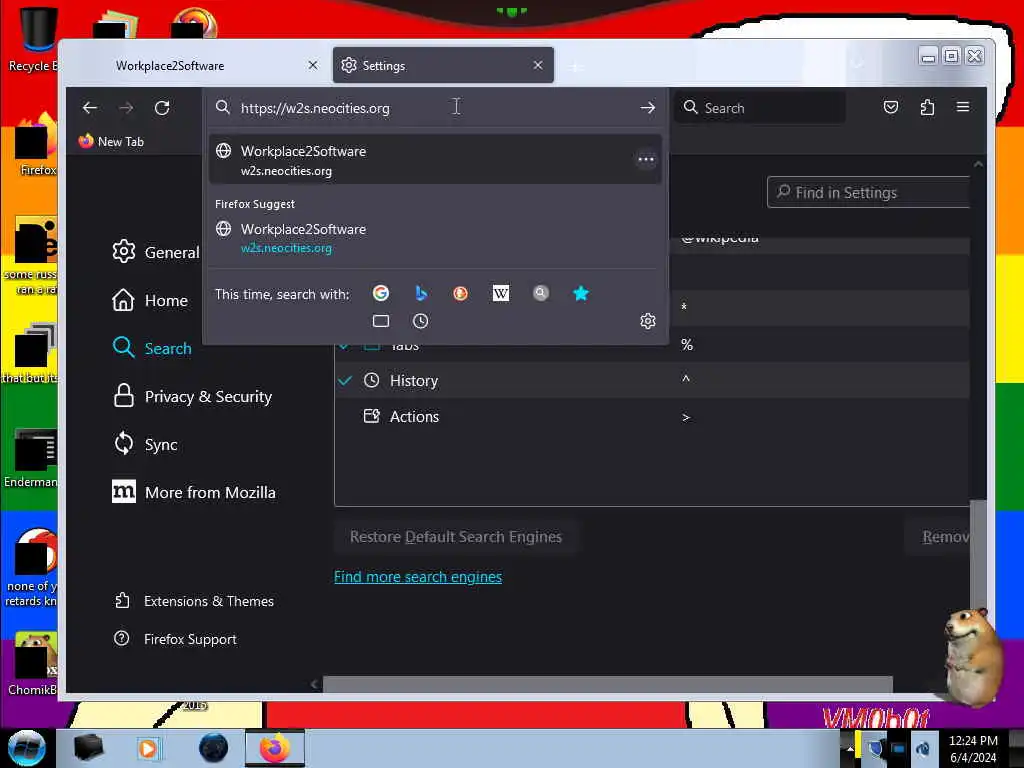The width and height of the screenshot is (1024, 768).
Task: Open black folder taskbar icon
Action: [x=88, y=748]
